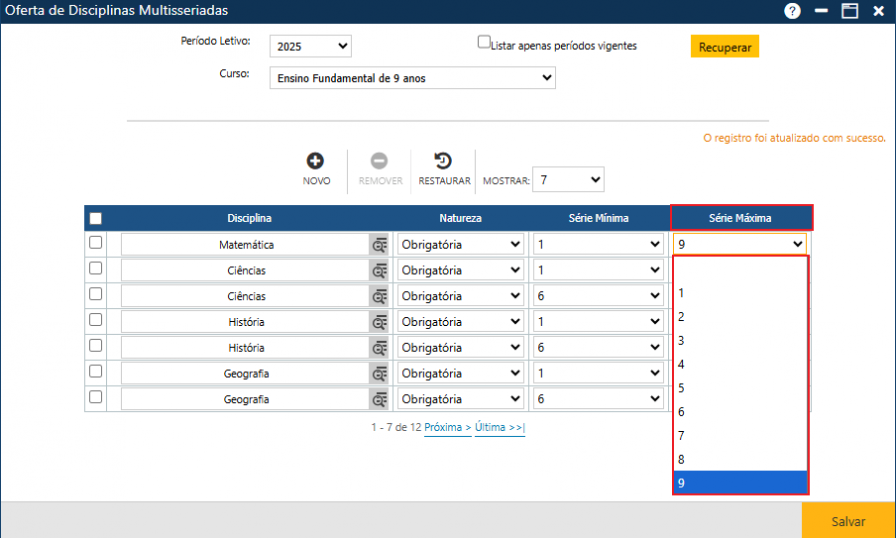
Task: Open lookup icon for first Ciências row
Action: pos(379,271)
